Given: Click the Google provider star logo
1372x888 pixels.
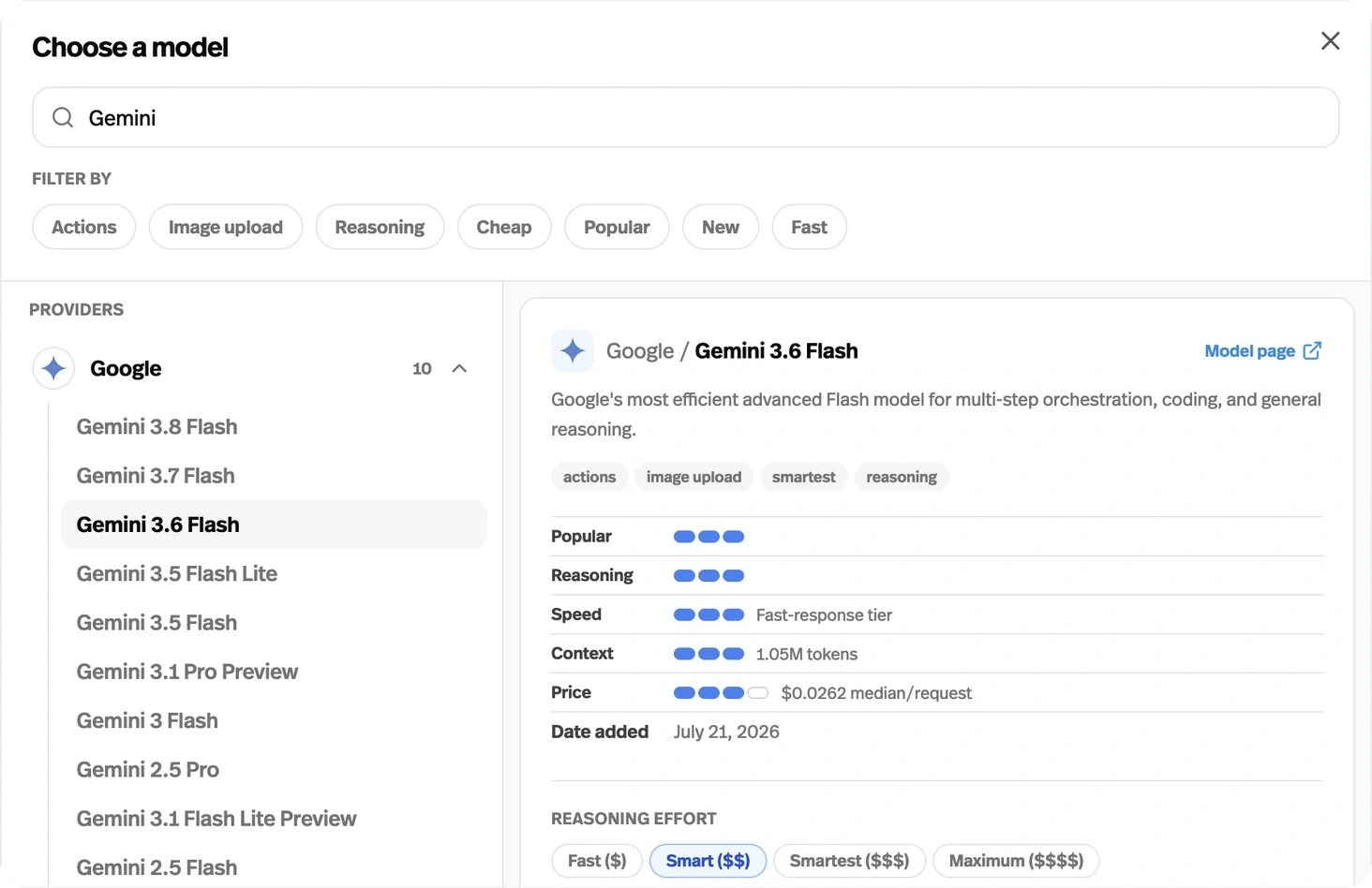Looking at the screenshot, I should 53,368.
